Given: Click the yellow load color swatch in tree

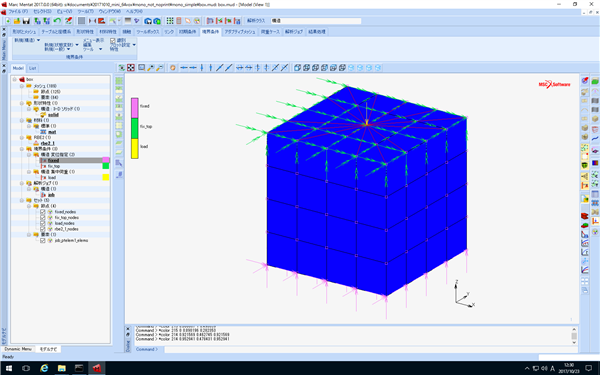Looking at the screenshot, I should coord(106,177).
